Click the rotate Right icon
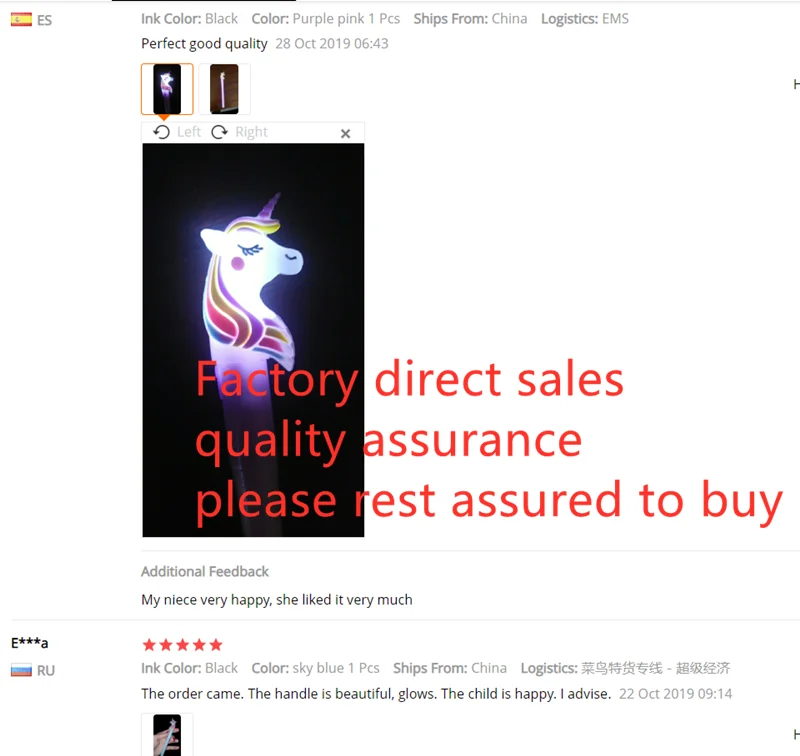The height and width of the screenshot is (756, 800). 219,132
